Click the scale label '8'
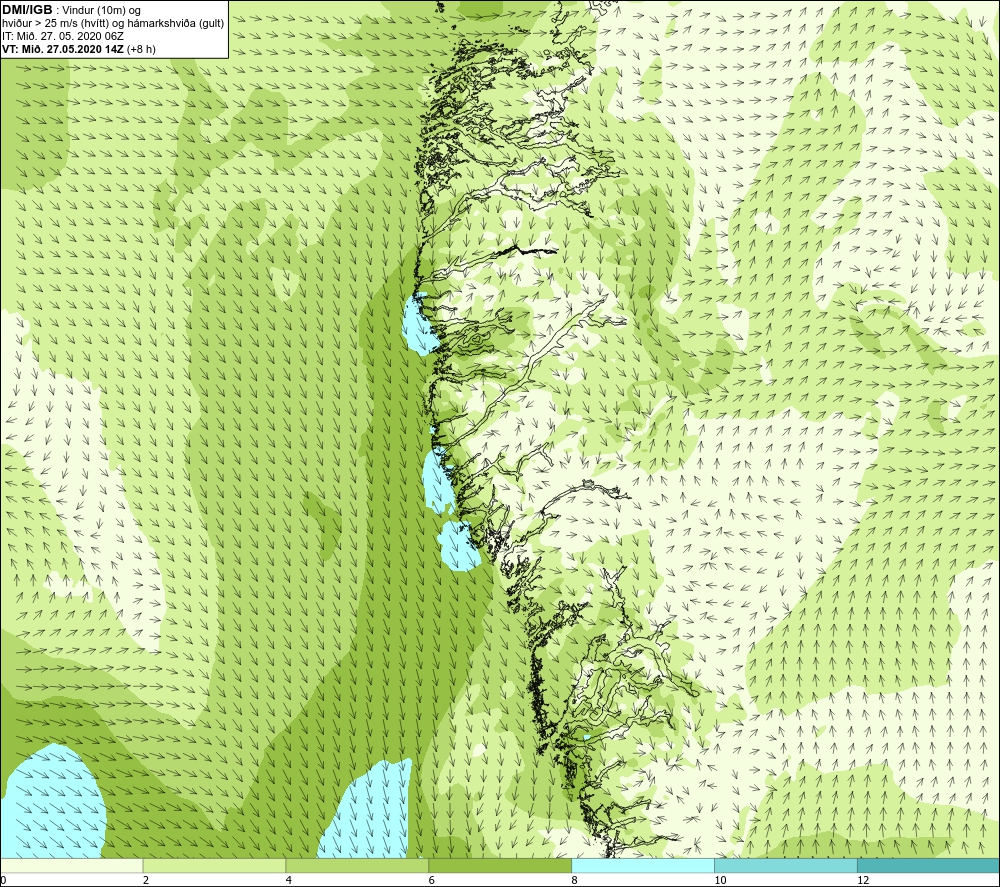Image resolution: width=1000 pixels, height=887 pixels. click(x=575, y=880)
